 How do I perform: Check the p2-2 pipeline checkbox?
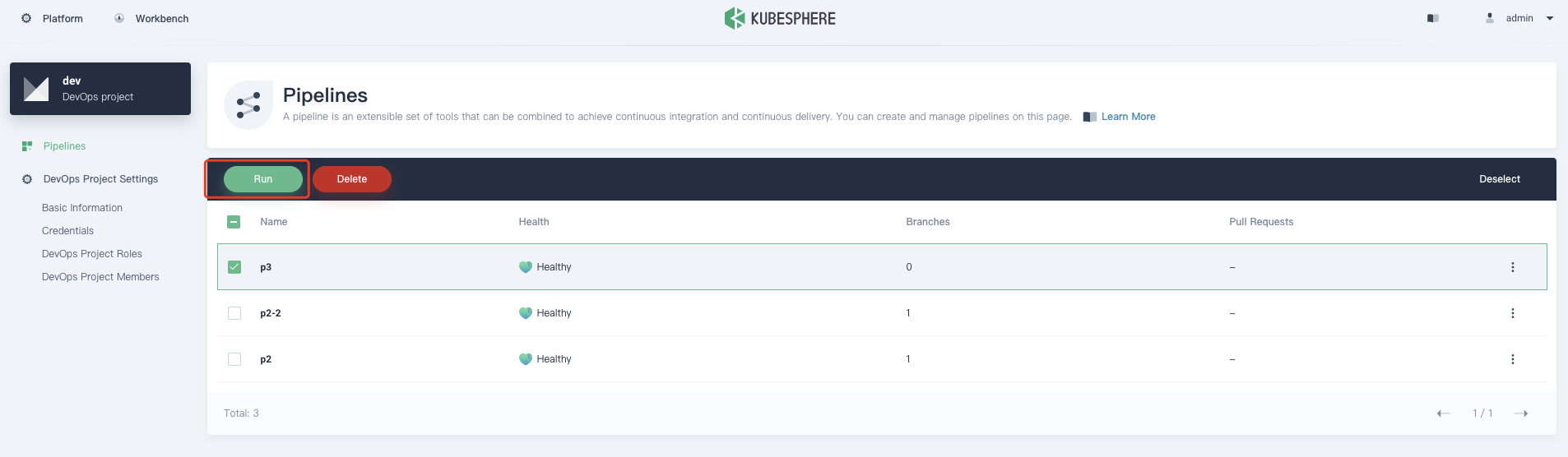click(x=234, y=313)
